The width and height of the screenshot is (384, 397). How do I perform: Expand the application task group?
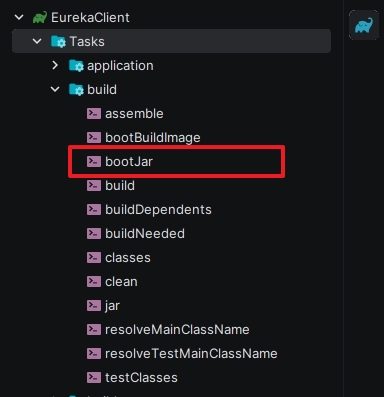point(55,65)
